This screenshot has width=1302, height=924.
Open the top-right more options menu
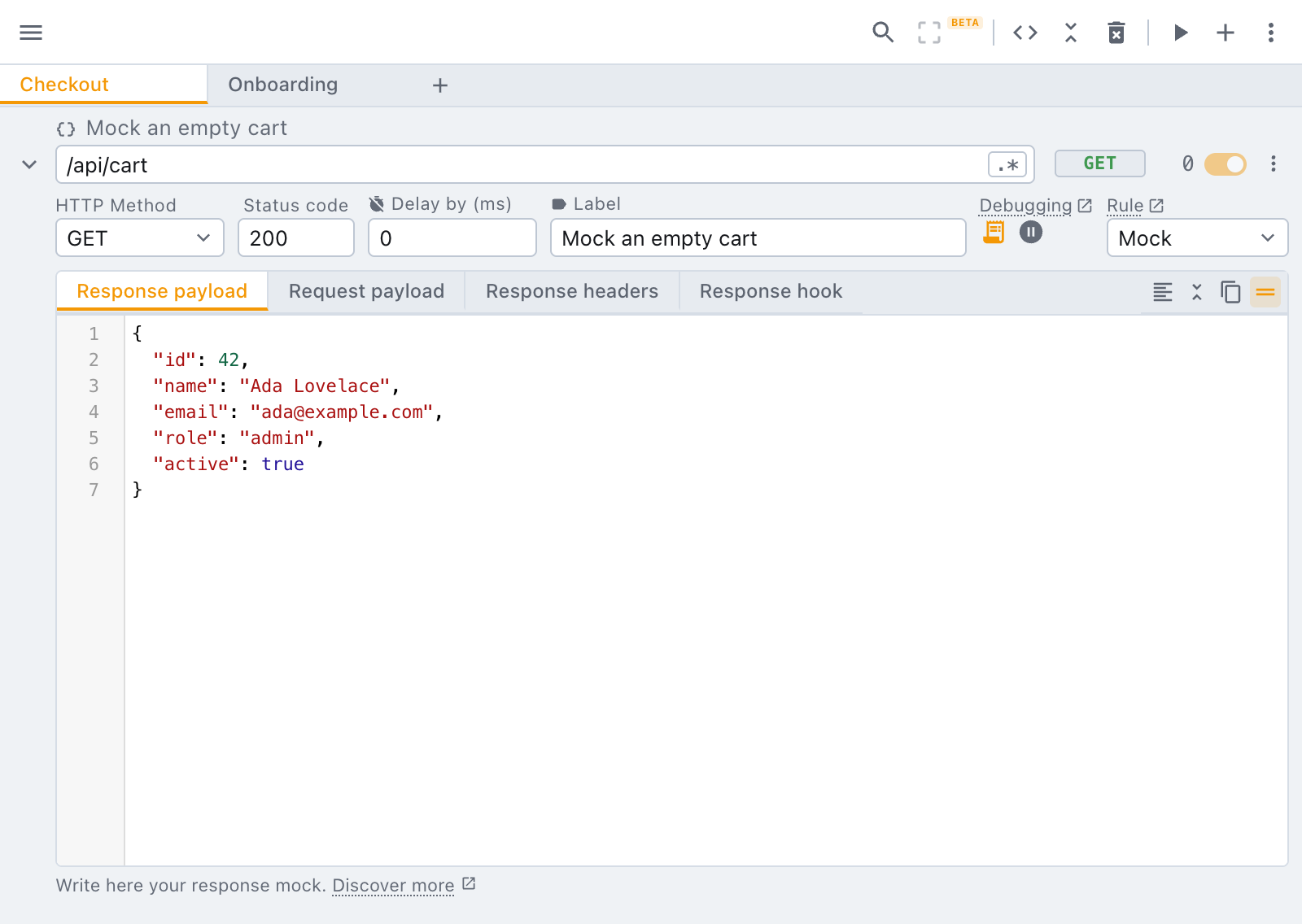[x=1271, y=33]
